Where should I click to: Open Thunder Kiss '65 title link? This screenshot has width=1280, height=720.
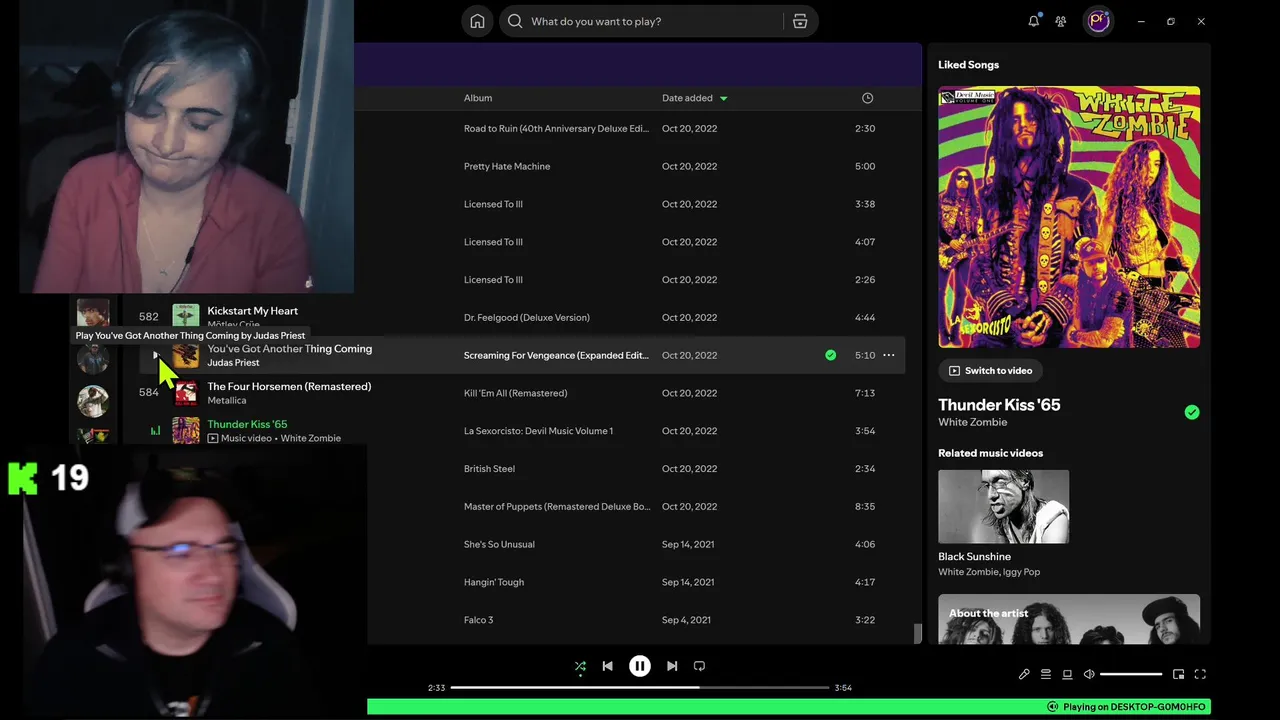click(999, 405)
